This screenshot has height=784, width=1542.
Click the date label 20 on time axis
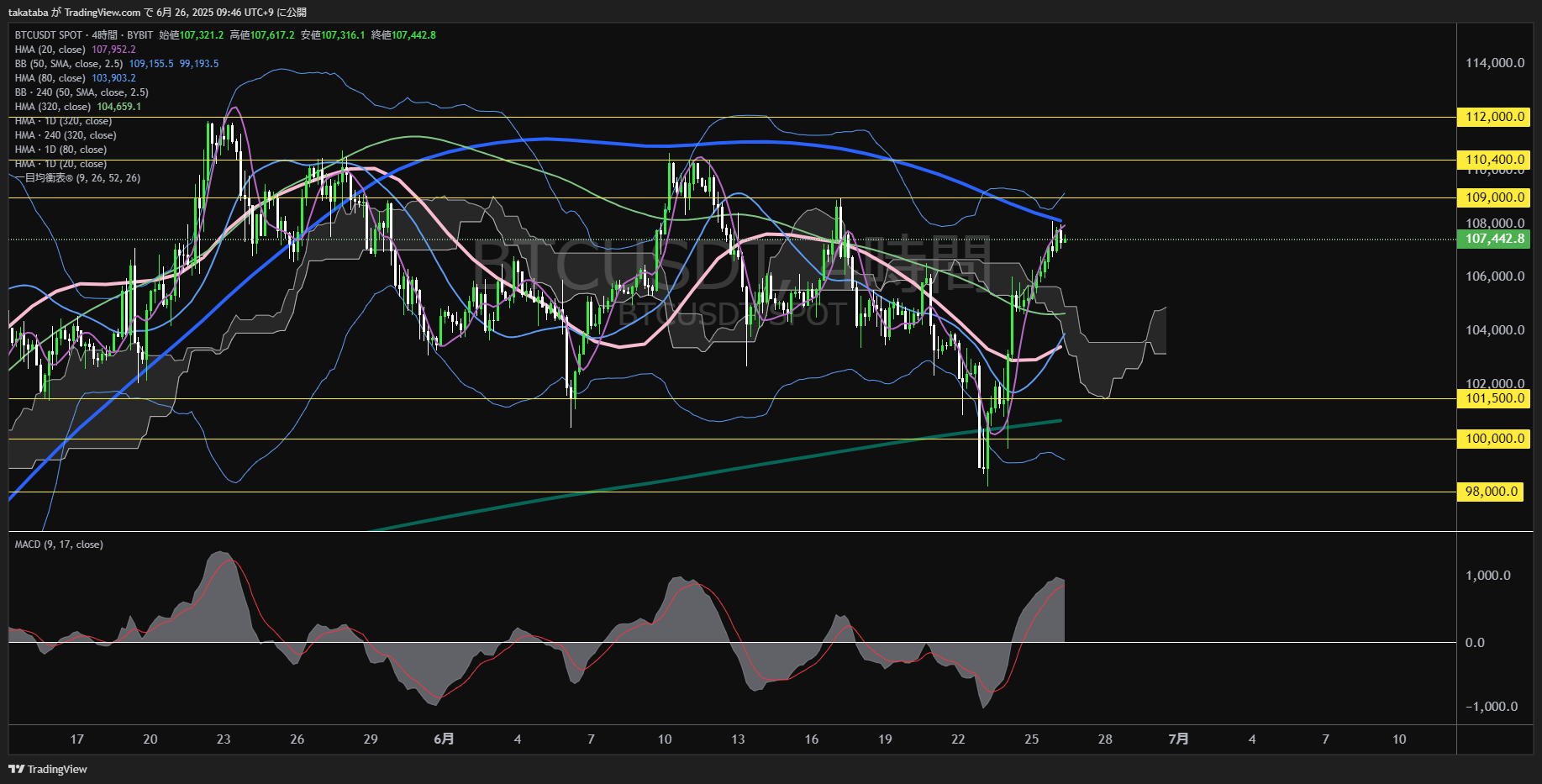(x=150, y=739)
